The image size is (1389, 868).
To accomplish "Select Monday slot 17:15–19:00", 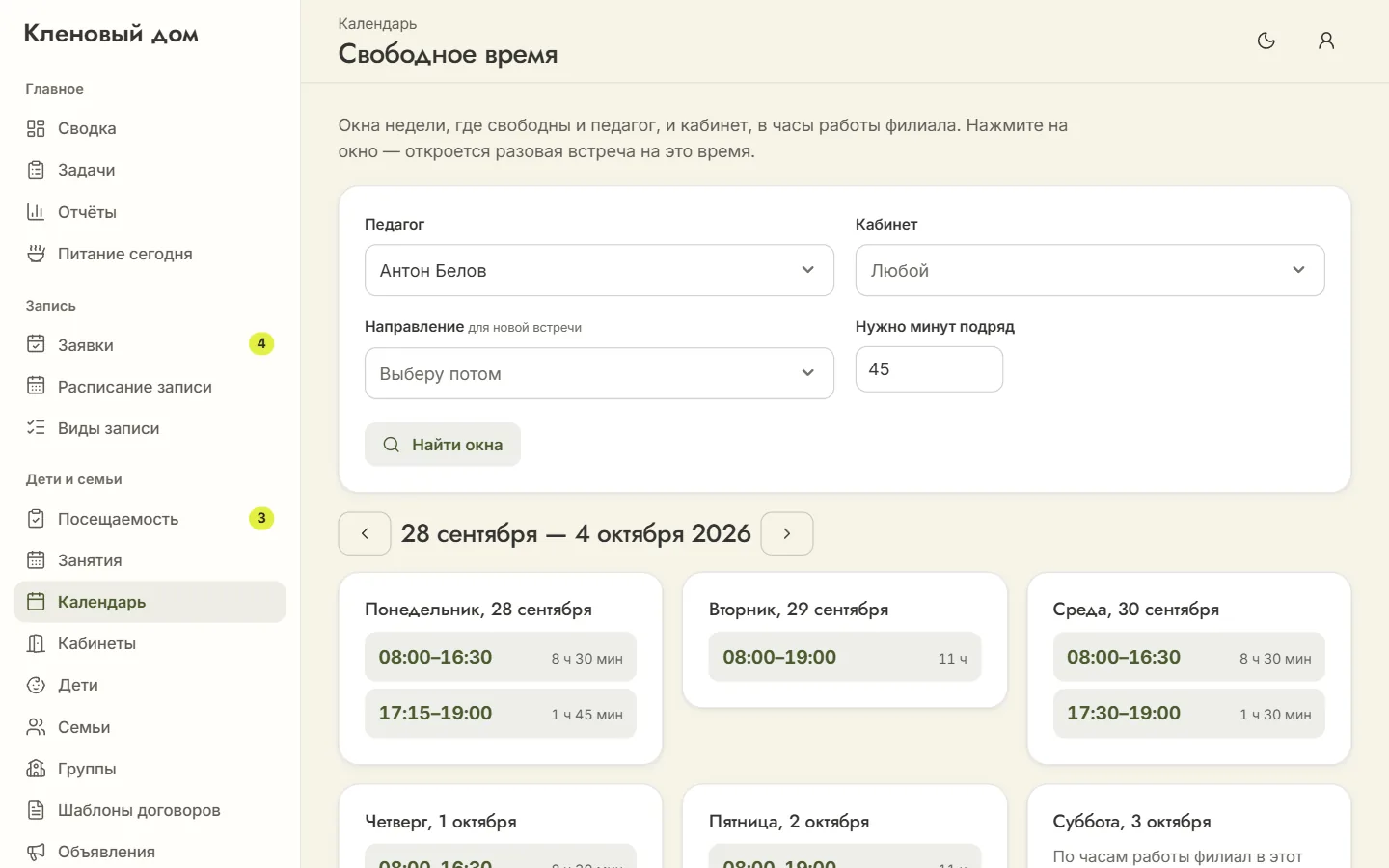I will pos(501,714).
